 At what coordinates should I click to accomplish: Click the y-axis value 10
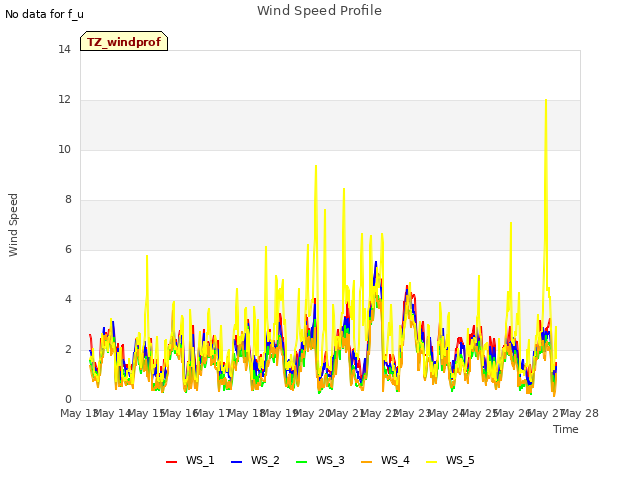(x=64, y=150)
